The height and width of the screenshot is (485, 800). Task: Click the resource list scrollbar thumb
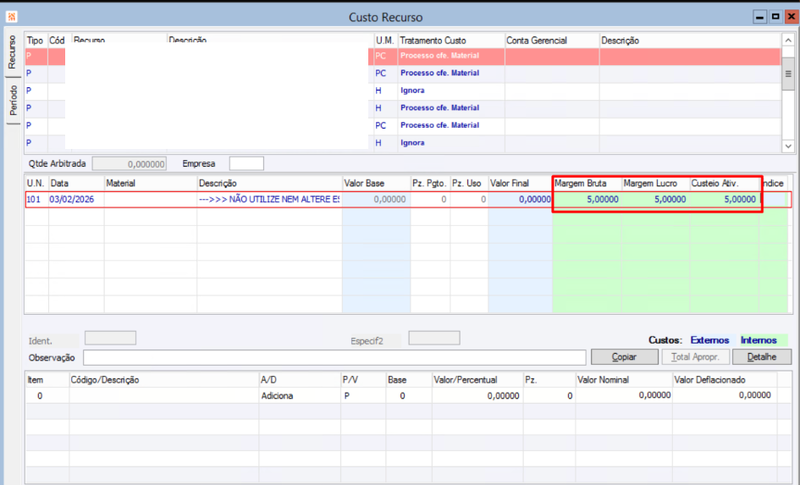point(788,74)
